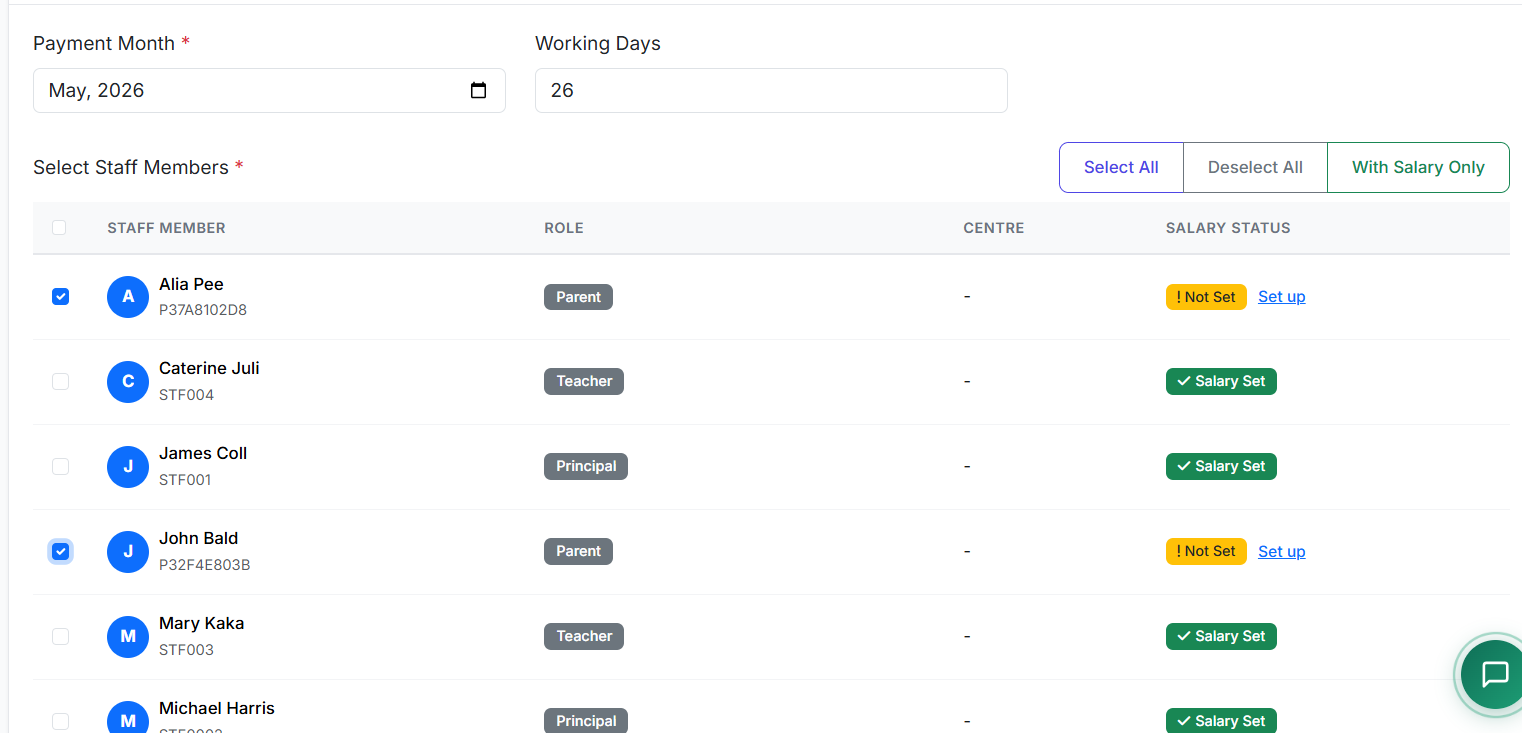Click the Payment Month date field

click(x=269, y=90)
